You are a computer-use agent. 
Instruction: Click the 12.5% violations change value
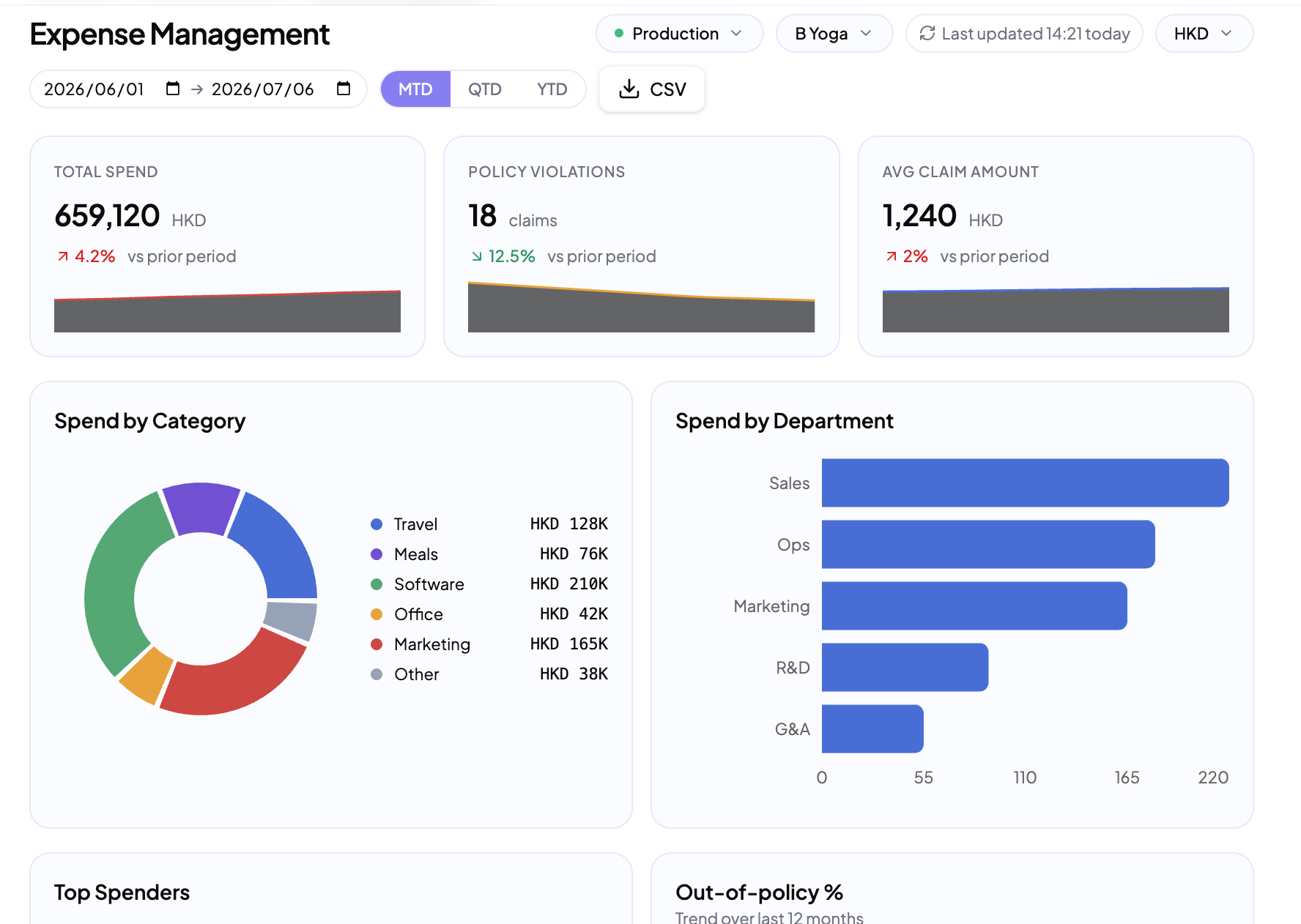[x=511, y=256]
